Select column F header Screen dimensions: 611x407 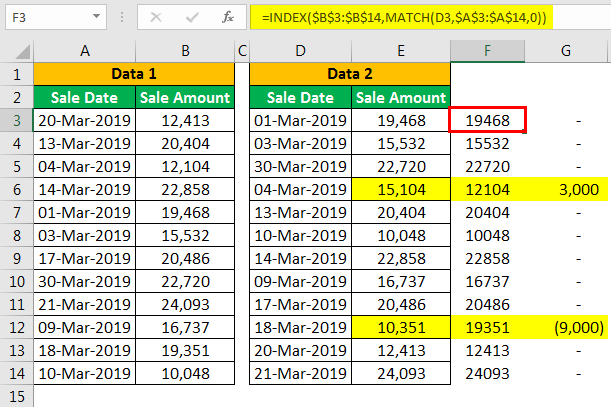pos(487,51)
